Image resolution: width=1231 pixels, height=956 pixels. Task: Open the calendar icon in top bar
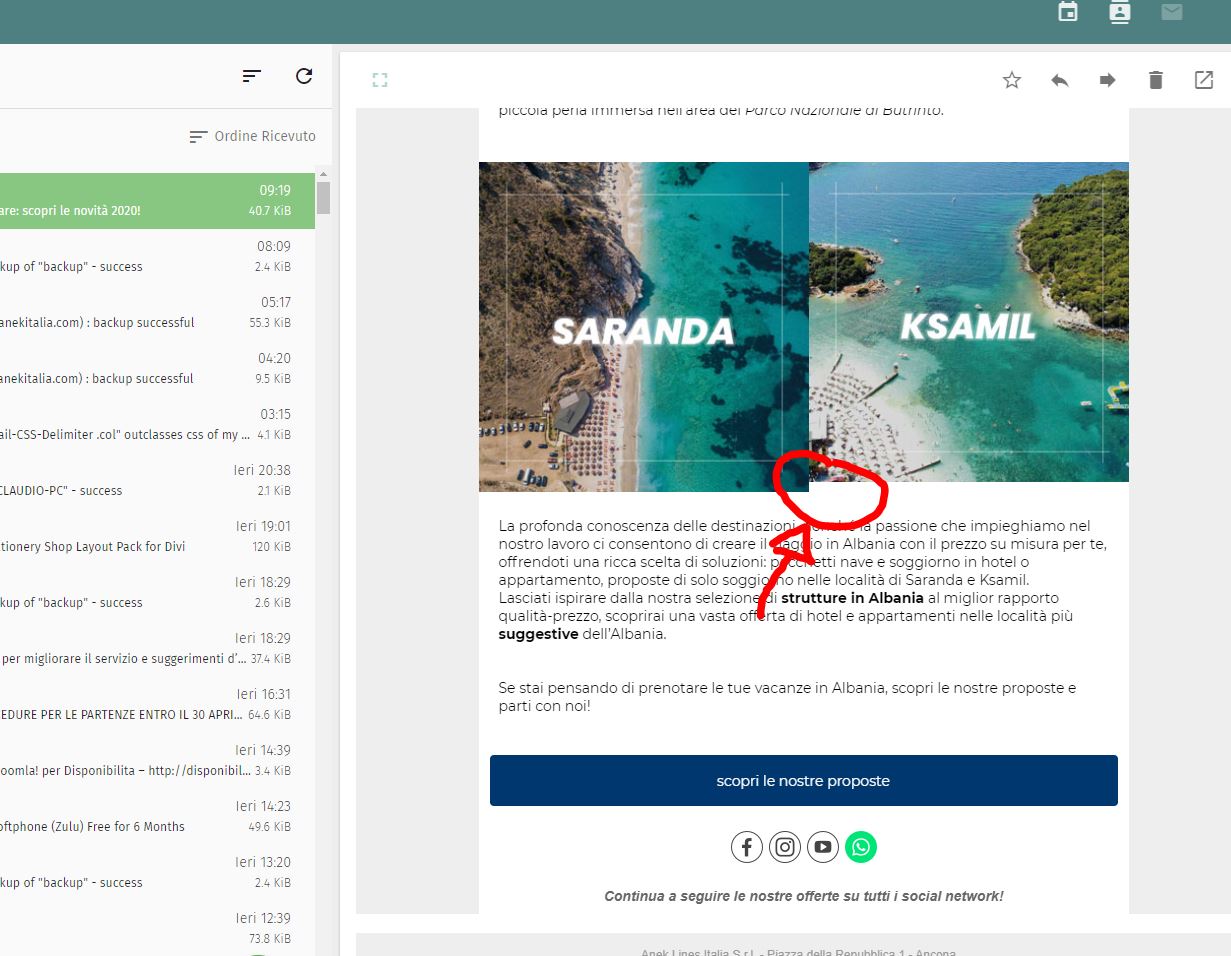point(1068,12)
